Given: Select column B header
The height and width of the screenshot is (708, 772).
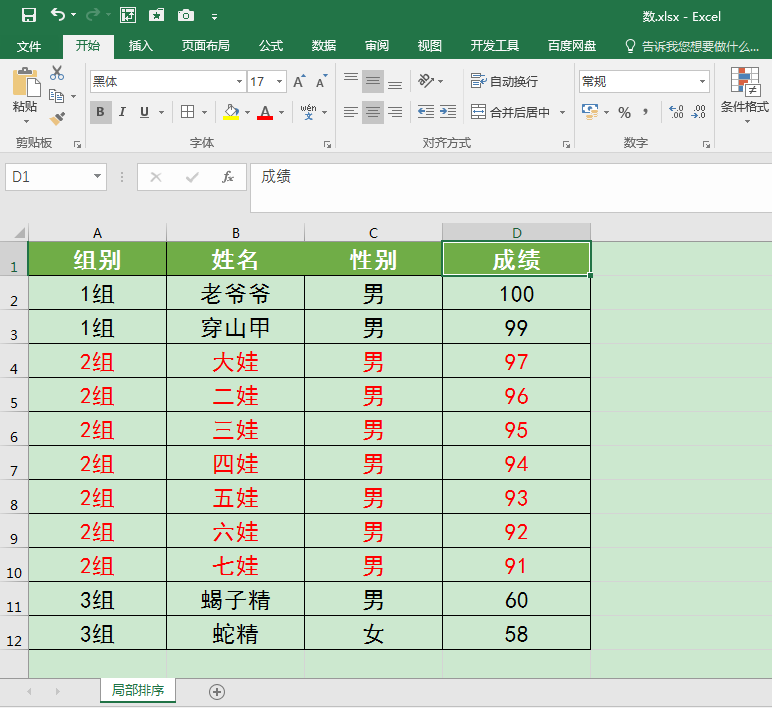Looking at the screenshot, I should click(x=236, y=232).
